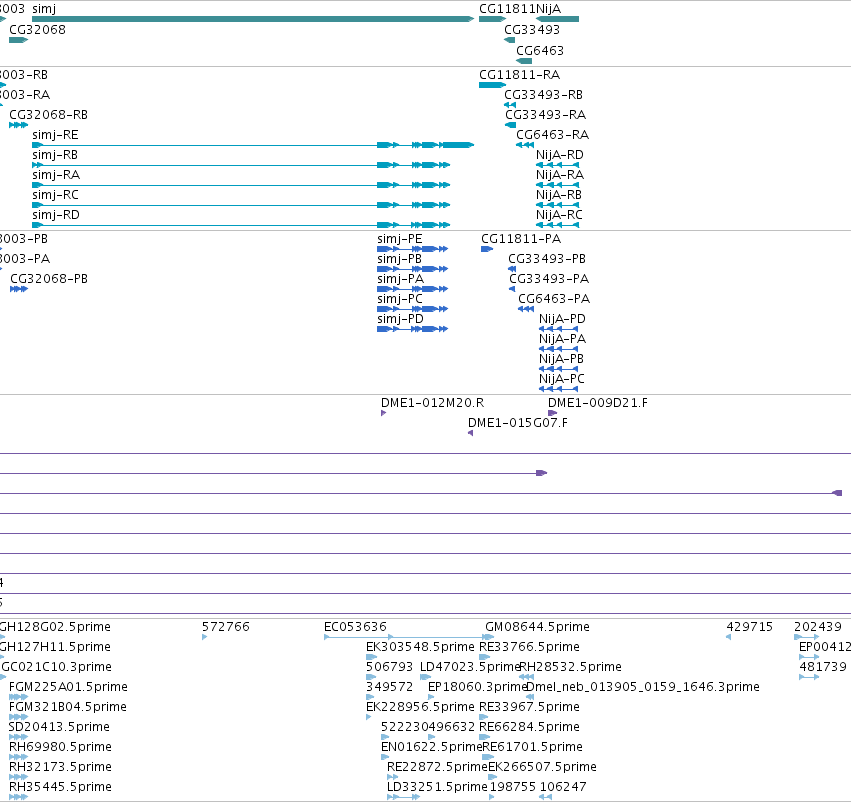The image size is (851, 802).
Task: Click EST FGM225A01.5prime
Action: (x=18, y=697)
